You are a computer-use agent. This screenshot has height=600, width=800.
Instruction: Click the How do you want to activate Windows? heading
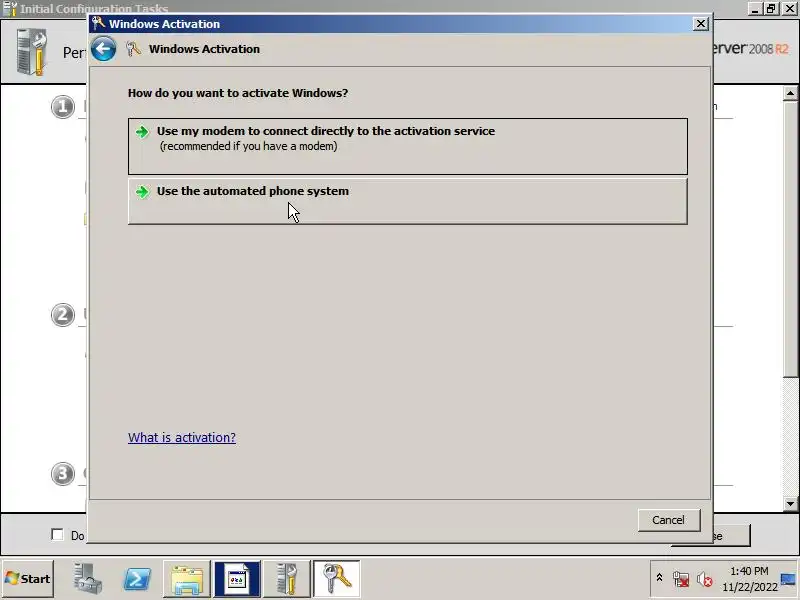coord(238,93)
